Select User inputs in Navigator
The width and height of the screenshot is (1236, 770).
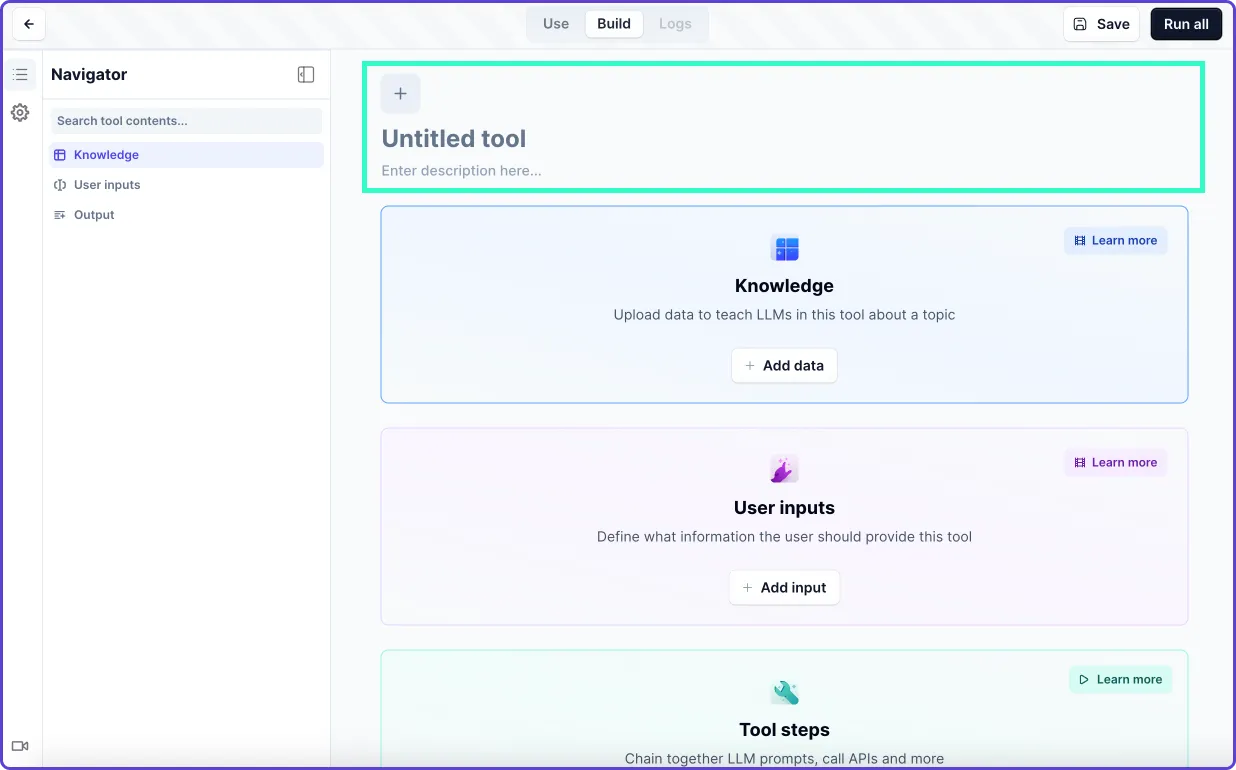(x=107, y=185)
